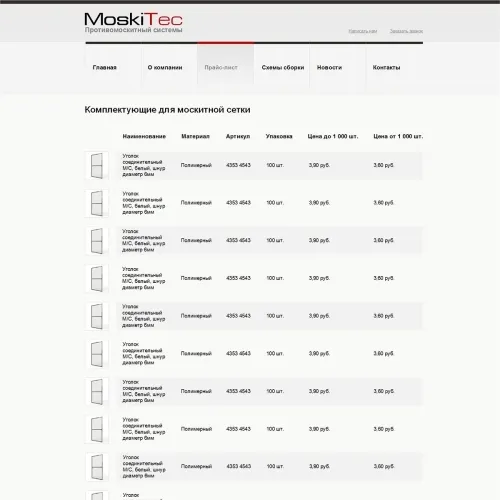Open the Контакты page

point(386,67)
